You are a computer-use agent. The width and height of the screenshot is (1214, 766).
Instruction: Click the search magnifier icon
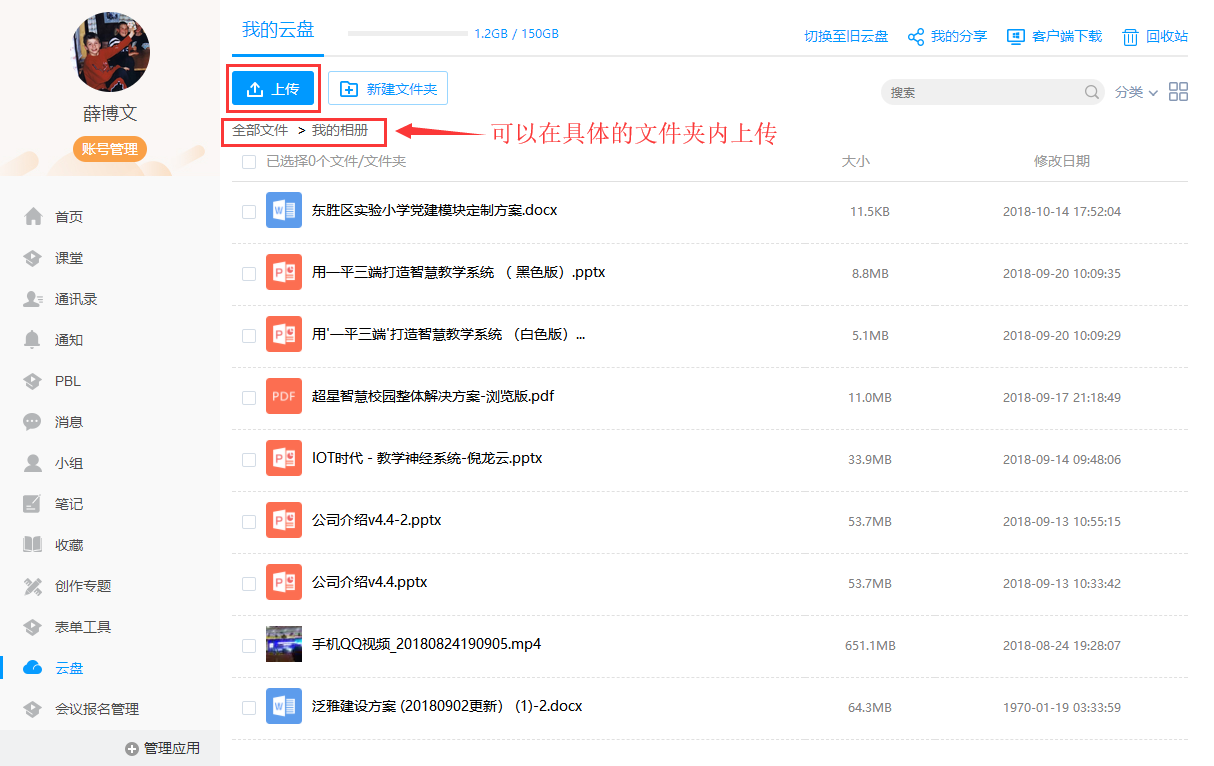pos(1092,92)
